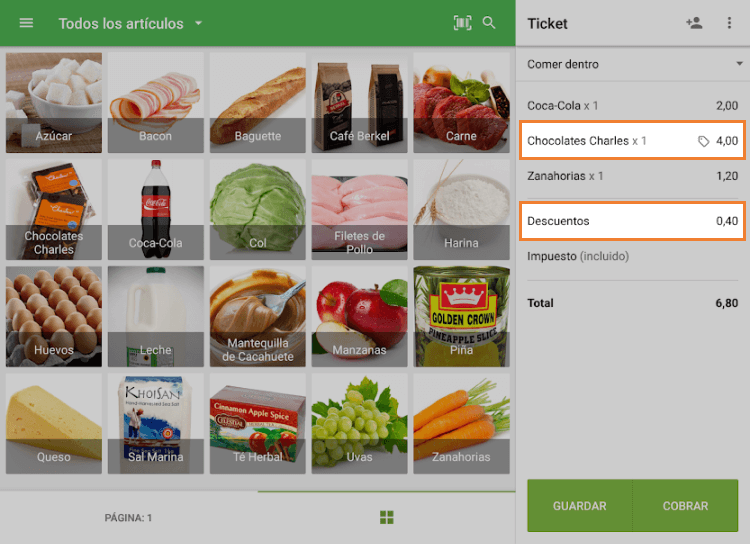Add Té Herbal item to ticket

coord(257,424)
